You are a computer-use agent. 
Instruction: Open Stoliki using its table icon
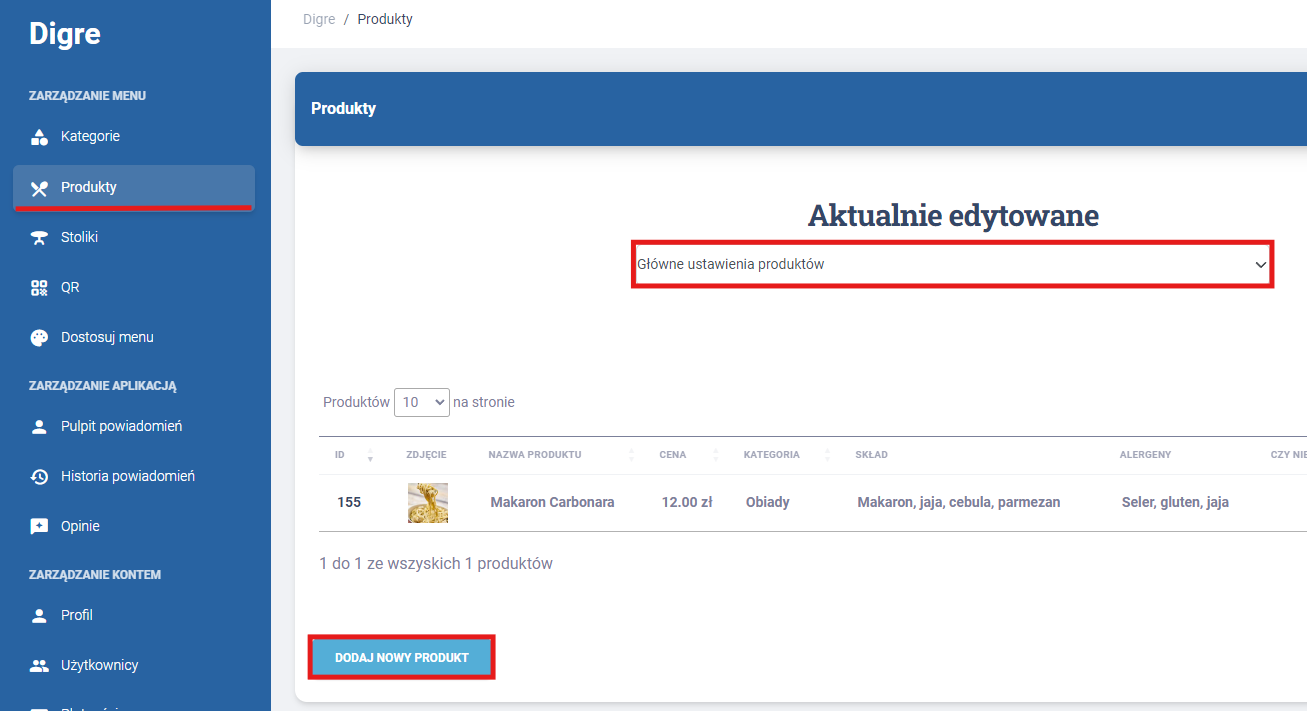pyautogui.click(x=39, y=237)
